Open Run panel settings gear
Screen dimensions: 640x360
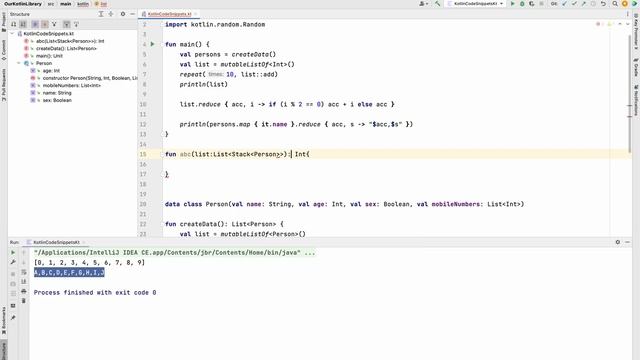pyautogui.click(x=618, y=242)
